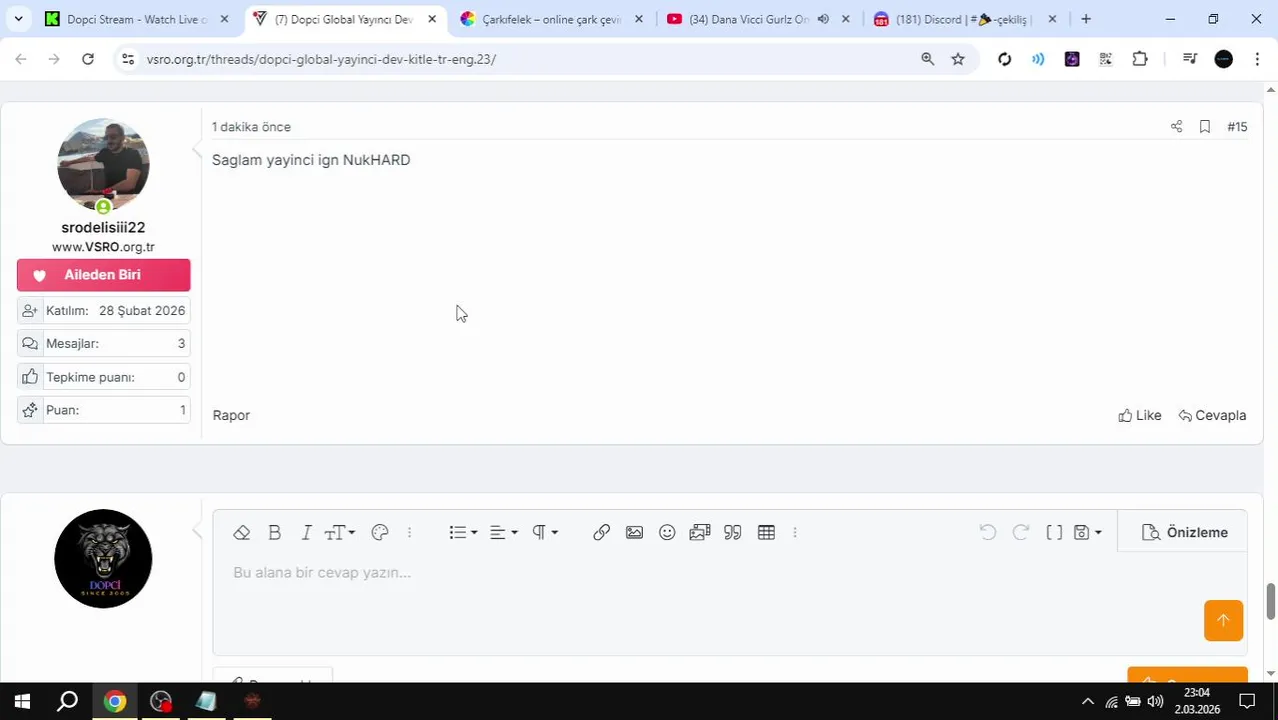Reload the current page

(x=88, y=59)
